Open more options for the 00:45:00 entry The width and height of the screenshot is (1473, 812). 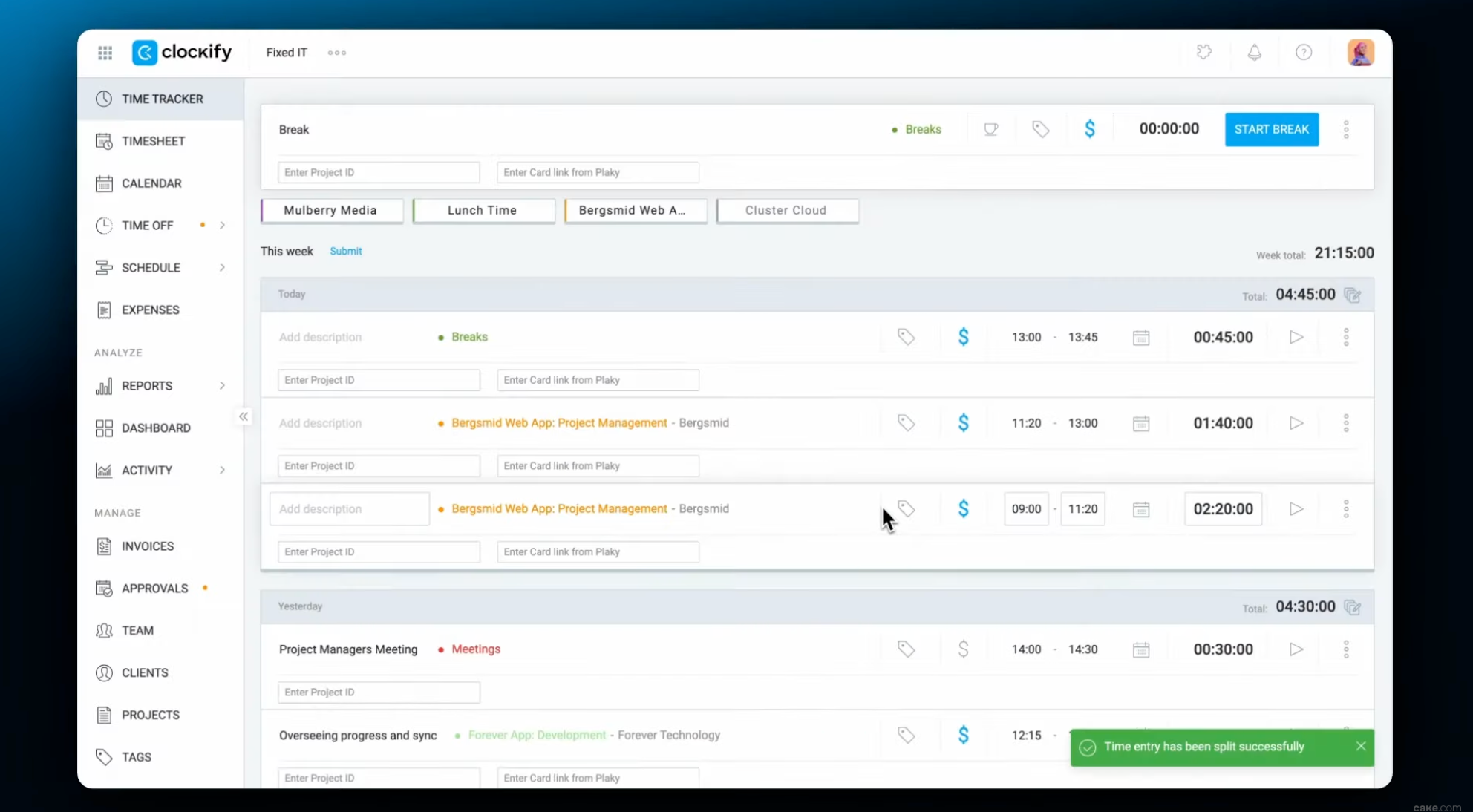[x=1345, y=337]
